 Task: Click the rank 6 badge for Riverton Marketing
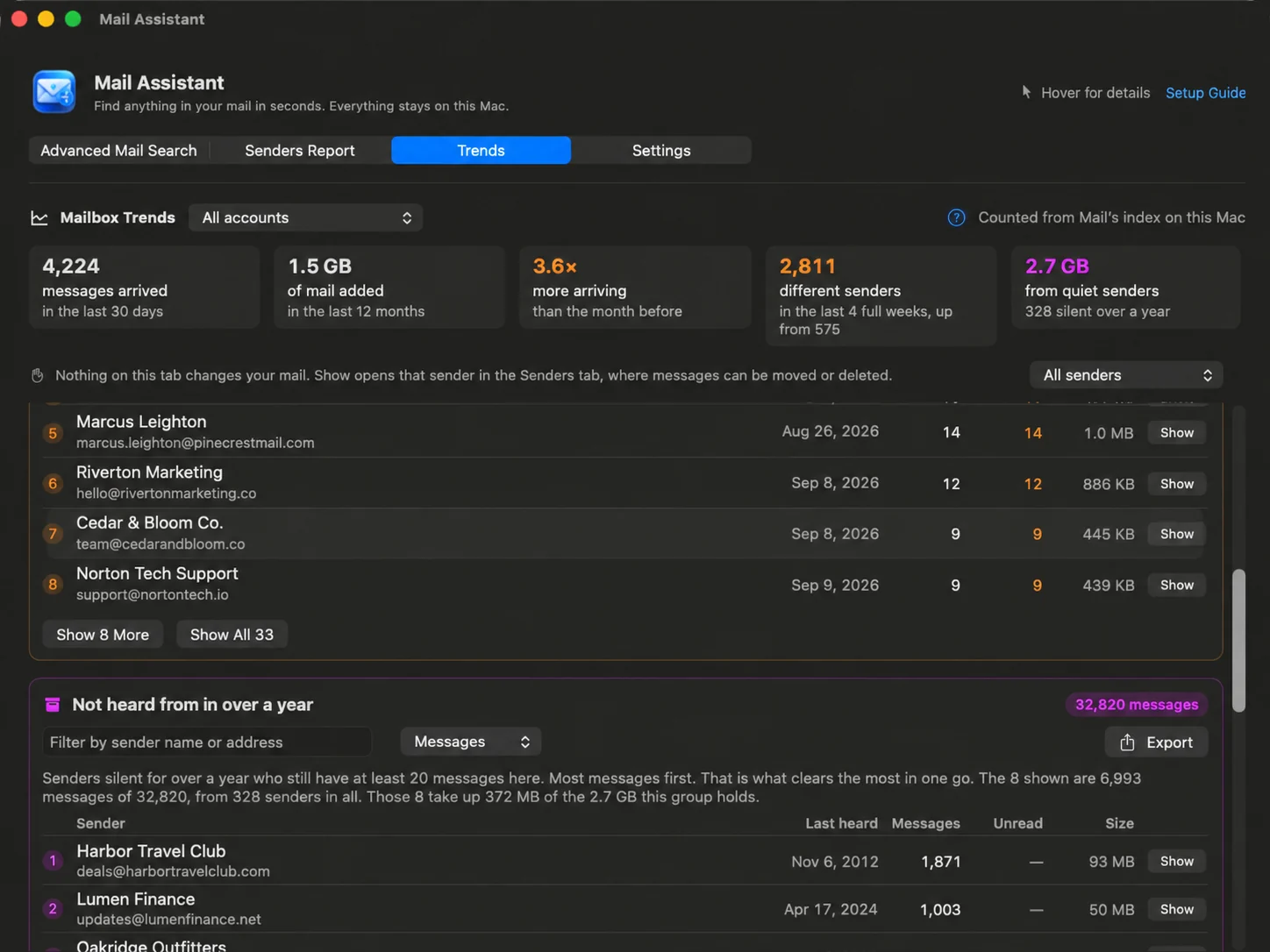53,484
